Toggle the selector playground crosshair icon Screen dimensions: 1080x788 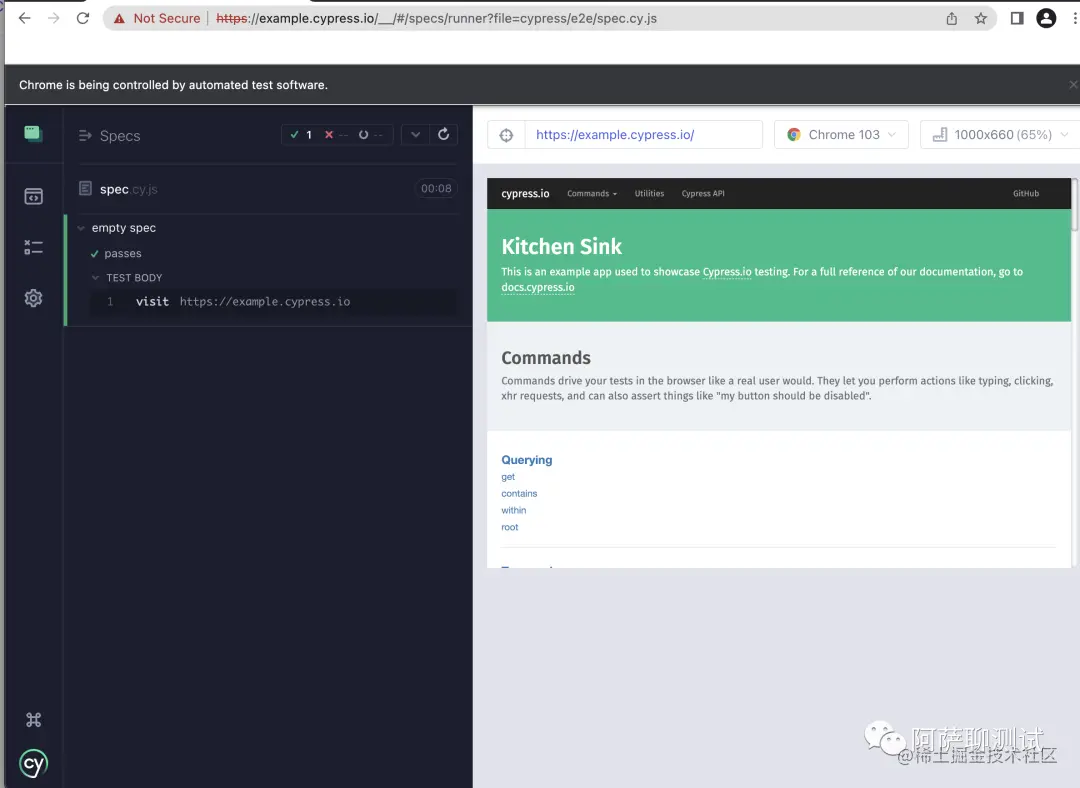tap(506, 135)
